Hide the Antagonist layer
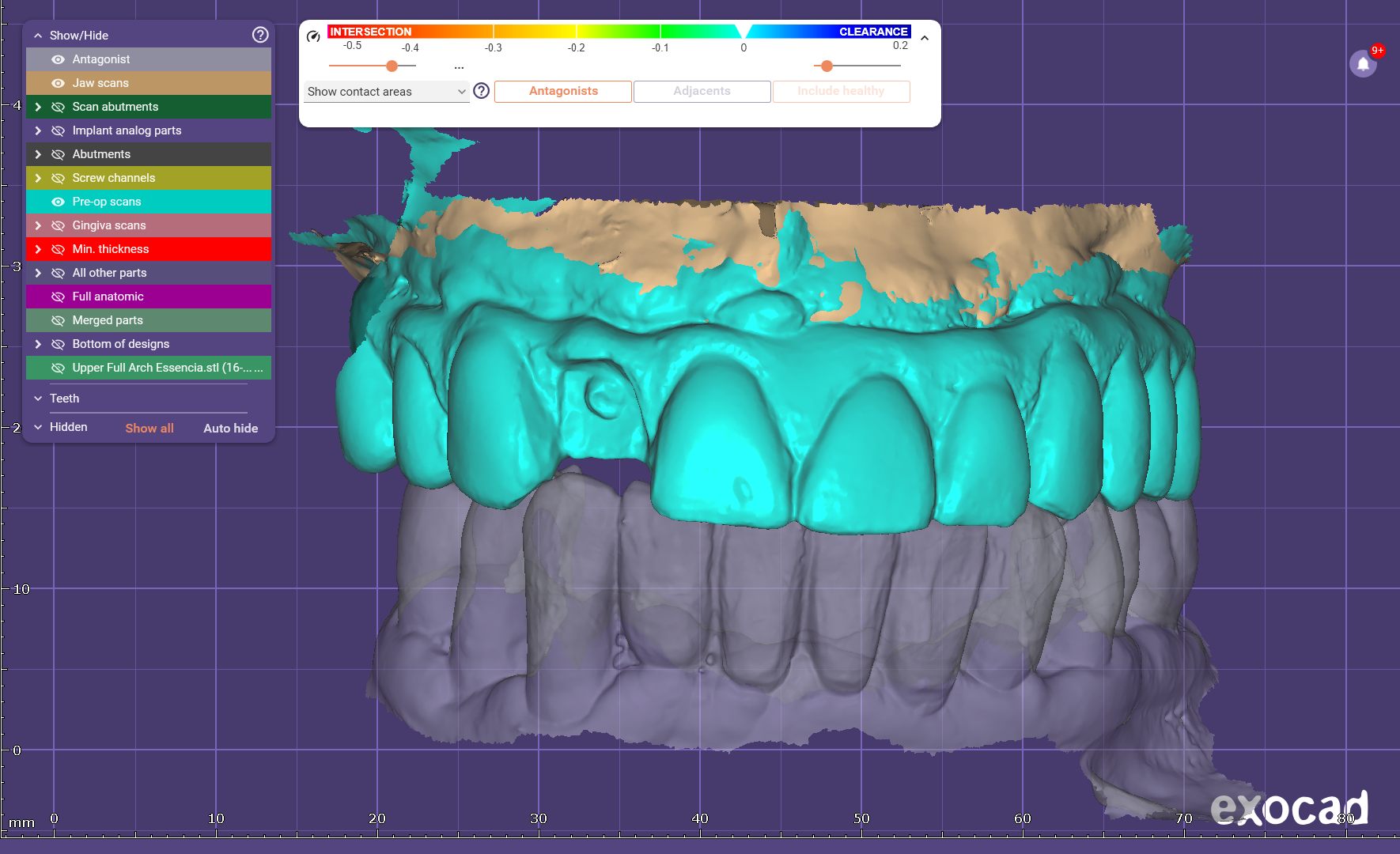Viewport: 1400px width, 854px height. (x=58, y=59)
